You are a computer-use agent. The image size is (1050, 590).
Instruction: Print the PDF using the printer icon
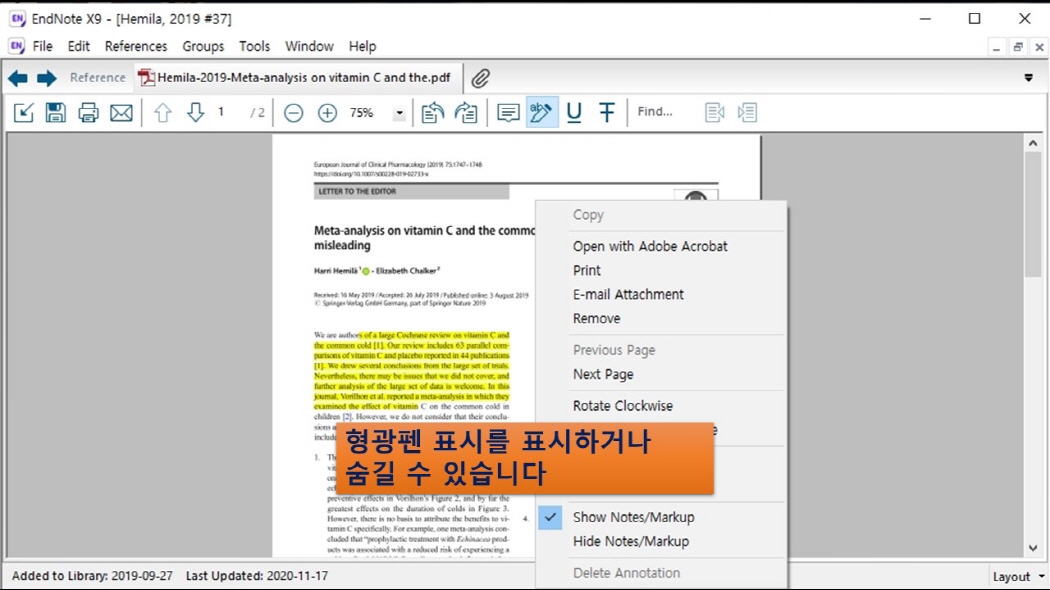[x=88, y=113]
